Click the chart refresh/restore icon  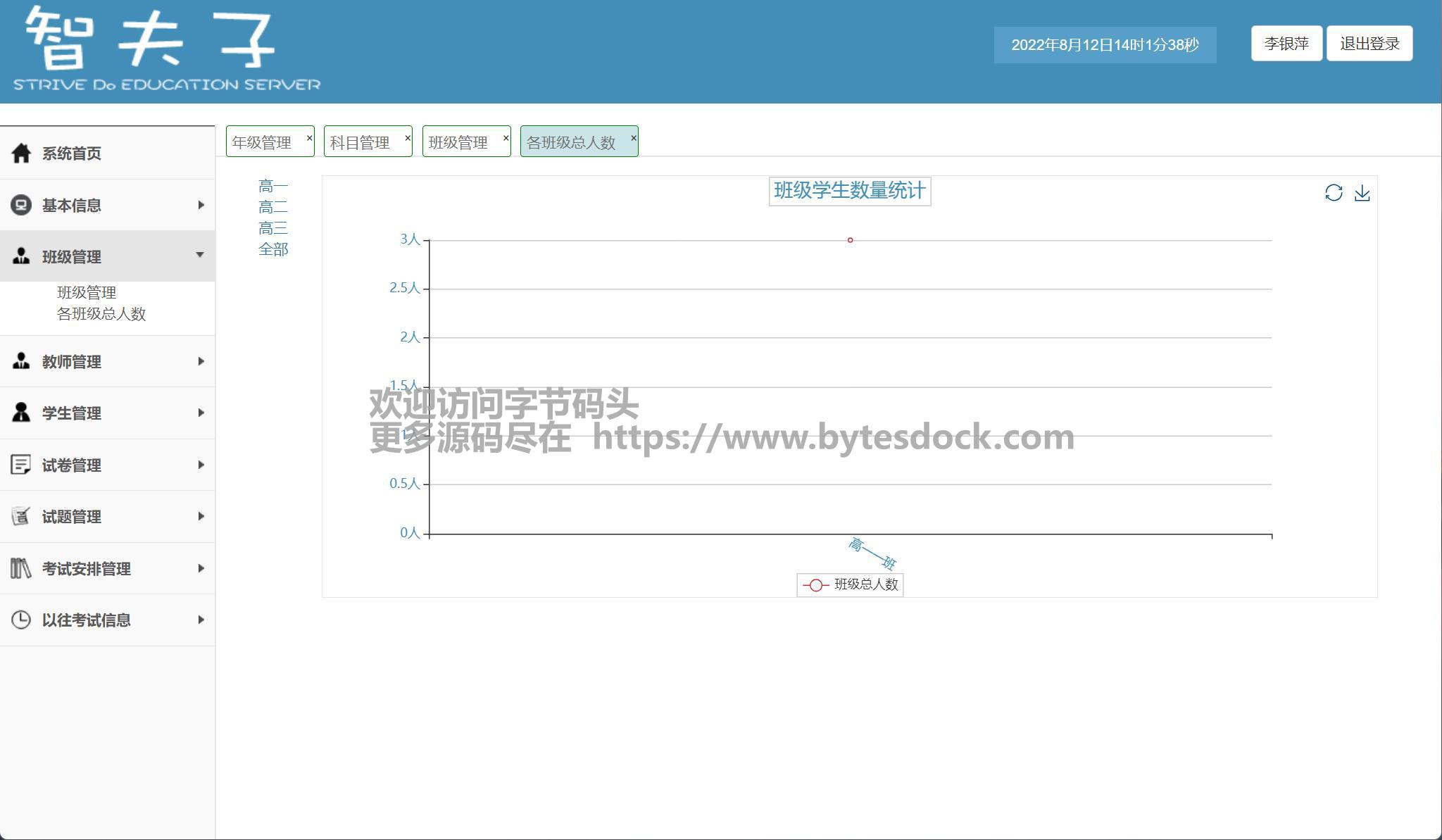click(1333, 193)
